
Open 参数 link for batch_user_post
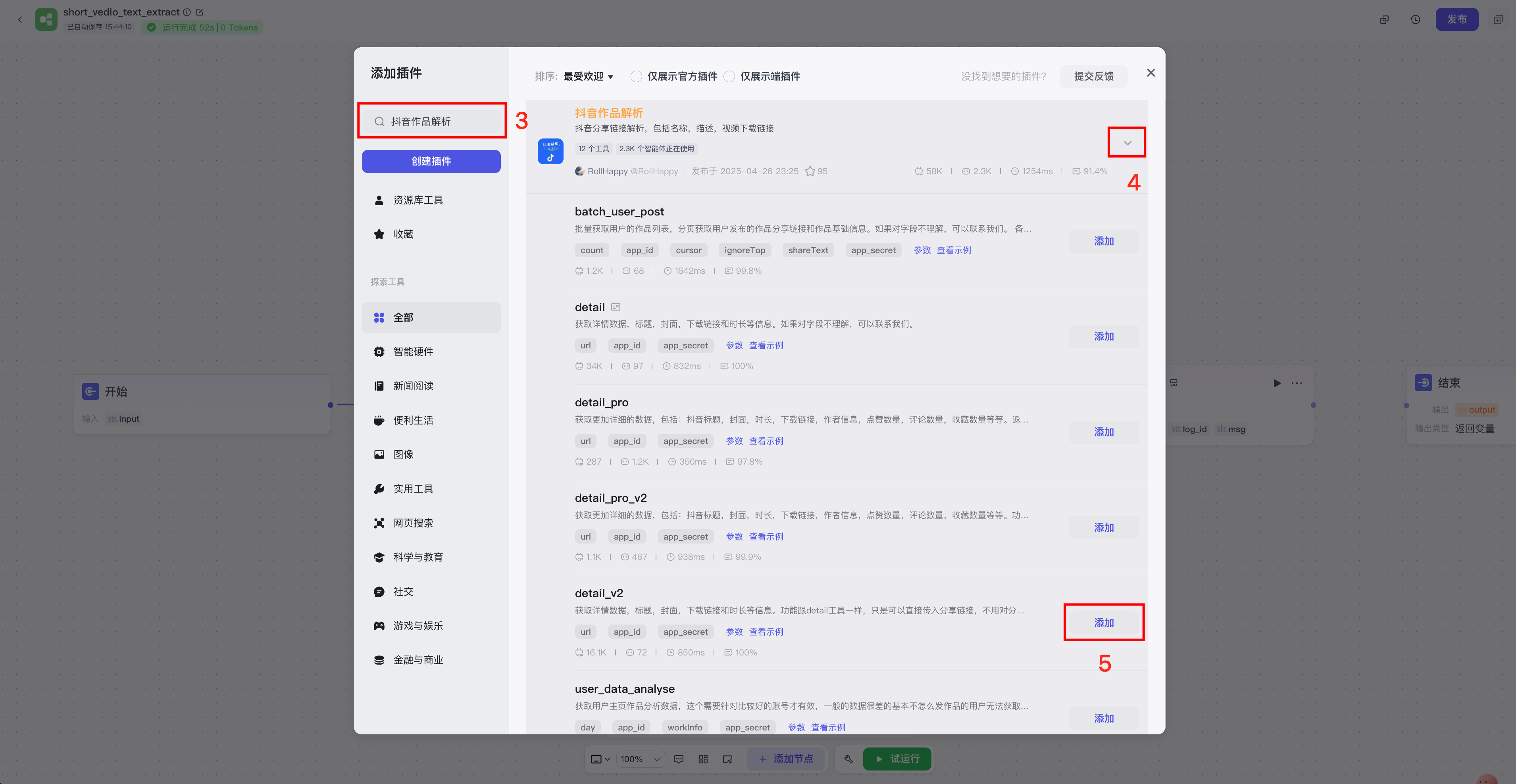click(x=922, y=250)
